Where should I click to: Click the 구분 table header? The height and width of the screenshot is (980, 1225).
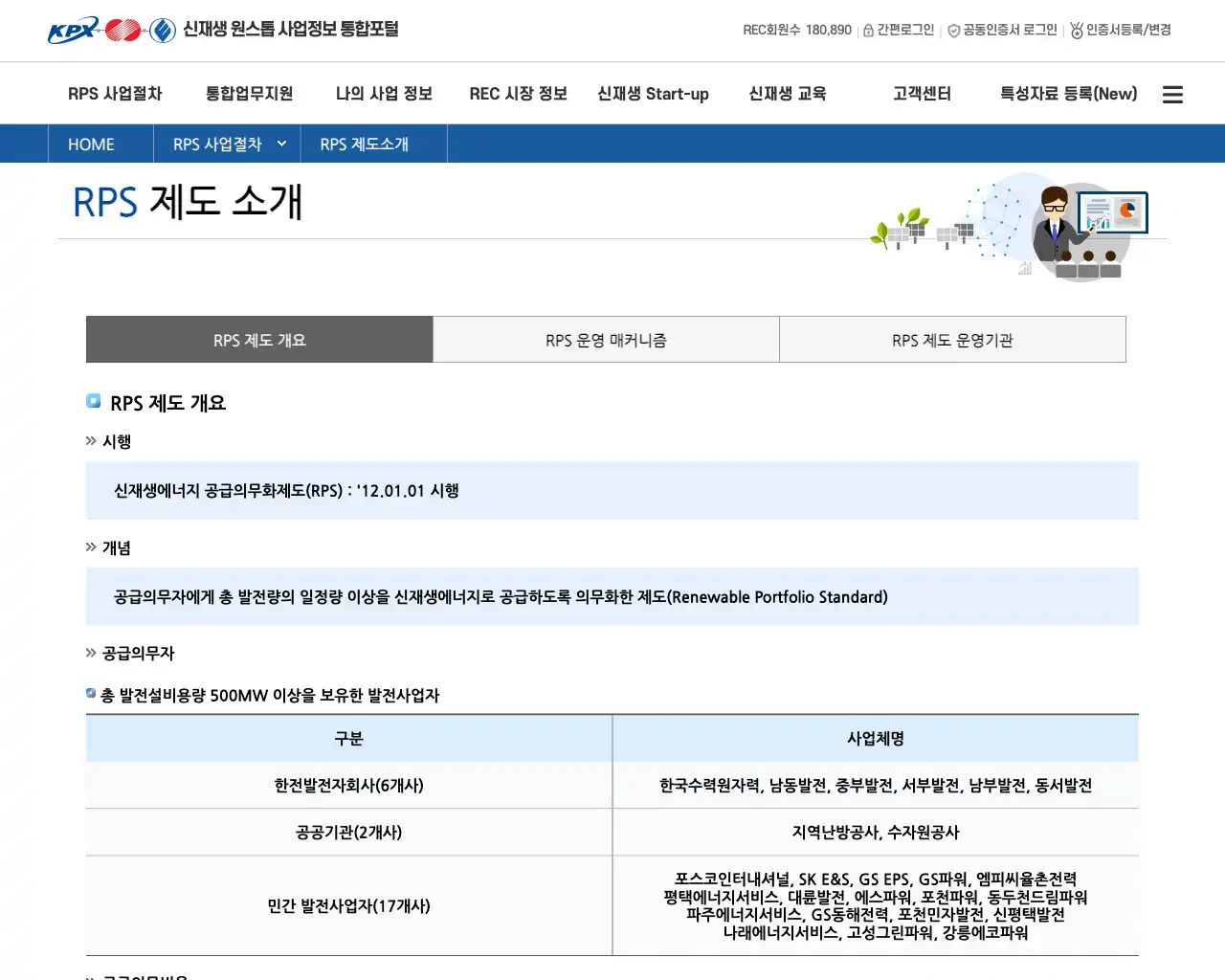(x=348, y=739)
